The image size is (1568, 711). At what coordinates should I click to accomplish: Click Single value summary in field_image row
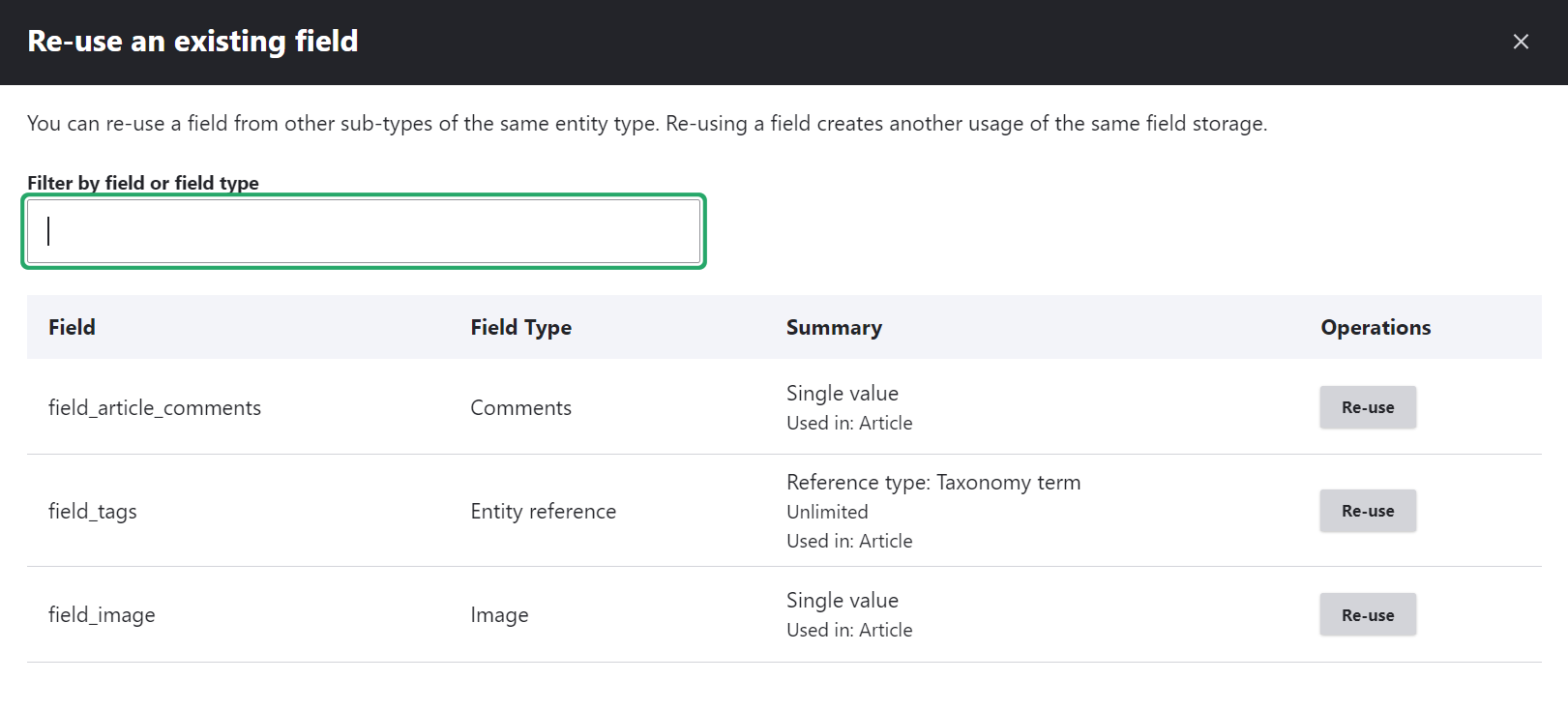pyautogui.click(x=842, y=601)
